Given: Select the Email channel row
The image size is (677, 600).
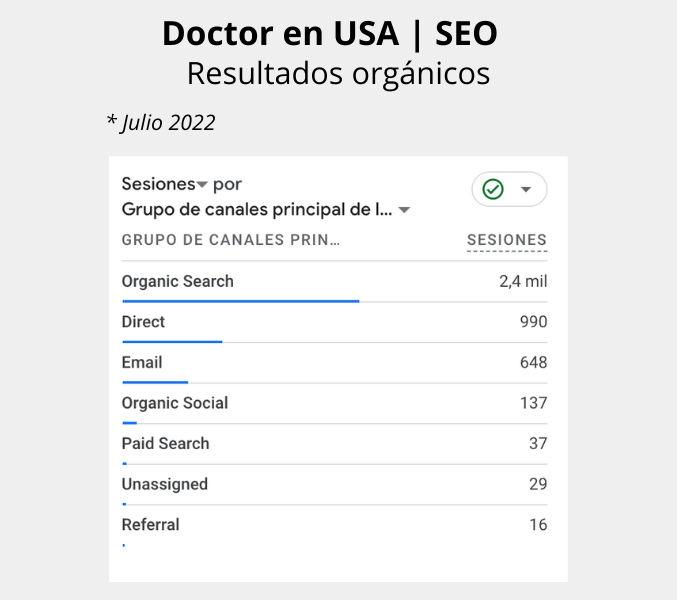Looking at the screenshot, I should click(335, 363).
